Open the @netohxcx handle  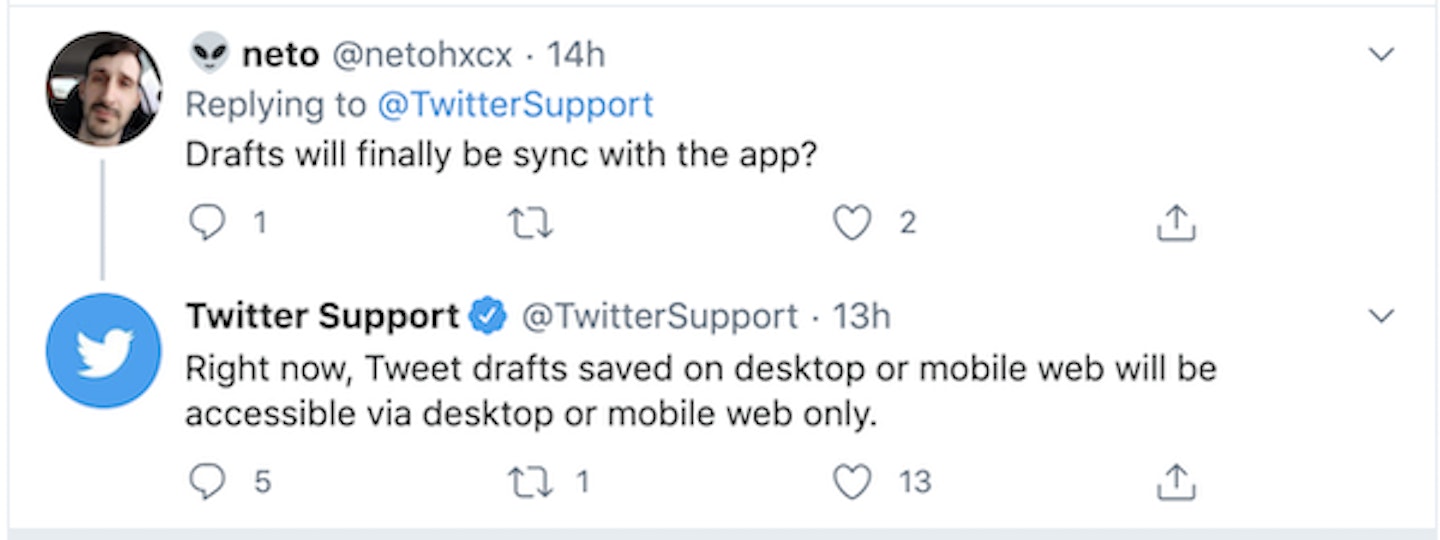pyautogui.click(x=421, y=55)
